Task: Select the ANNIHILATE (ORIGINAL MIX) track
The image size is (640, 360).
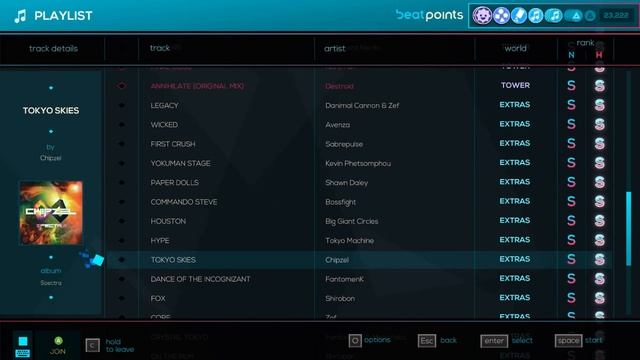Action: pyautogui.click(x=197, y=86)
